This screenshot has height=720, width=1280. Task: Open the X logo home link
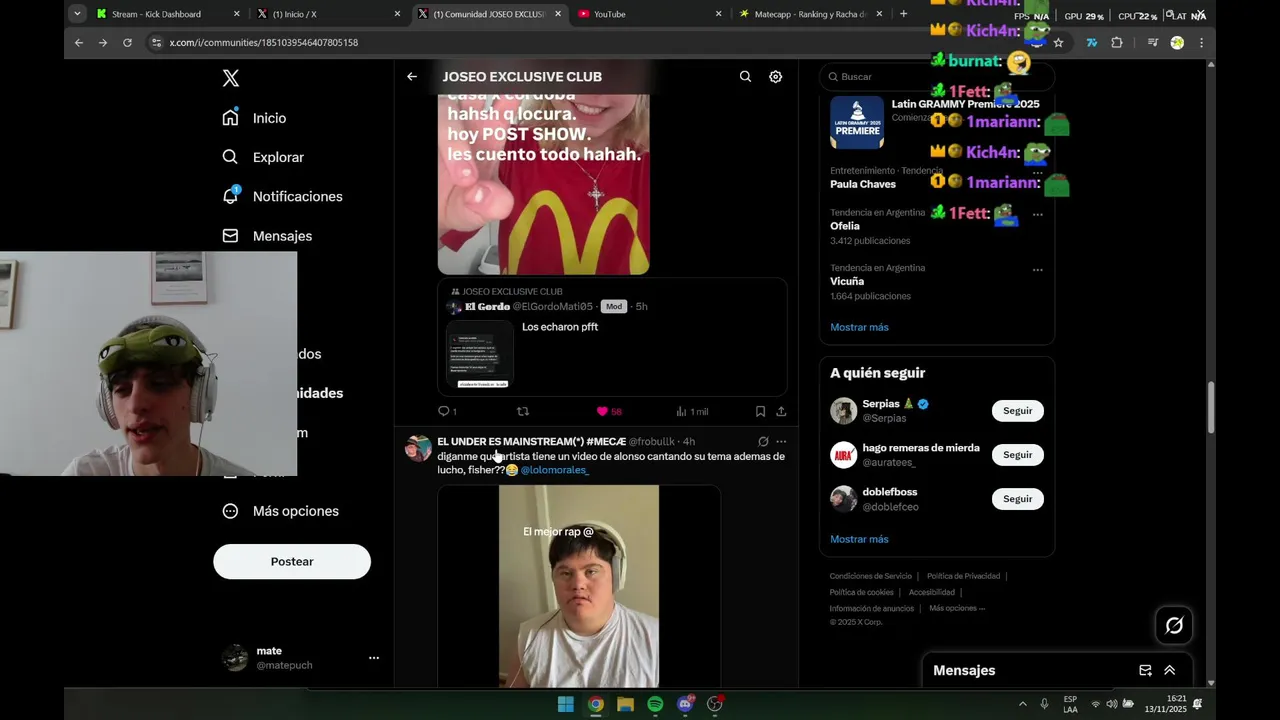[x=231, y=78]
